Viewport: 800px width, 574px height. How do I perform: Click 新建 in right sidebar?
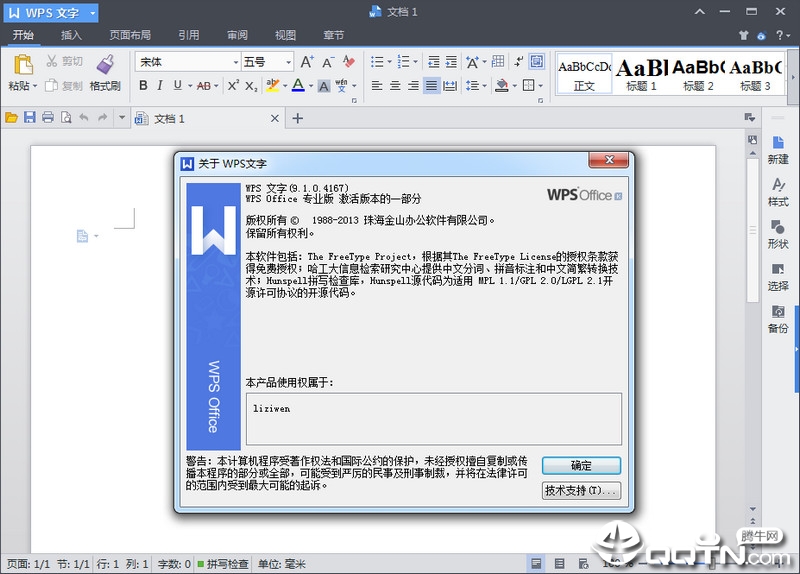778,151
